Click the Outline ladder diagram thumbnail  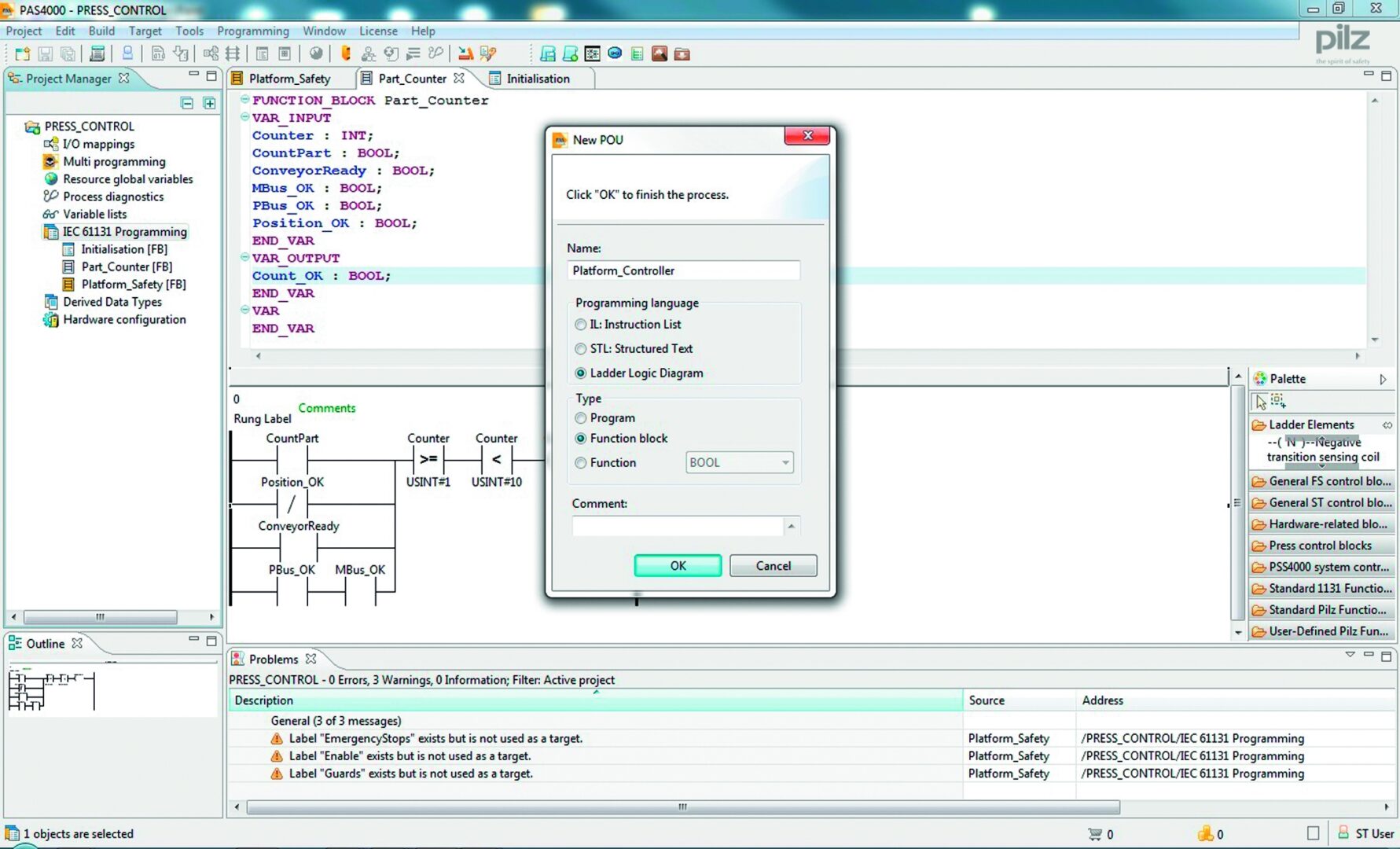pos(50,690)
